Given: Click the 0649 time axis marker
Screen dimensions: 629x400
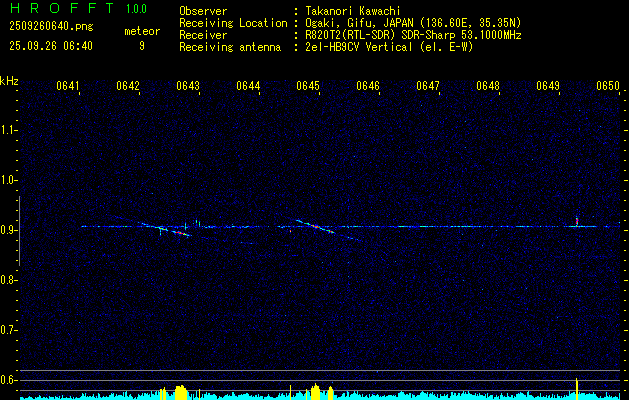Looking at the screenshot, I should [548, 86].
